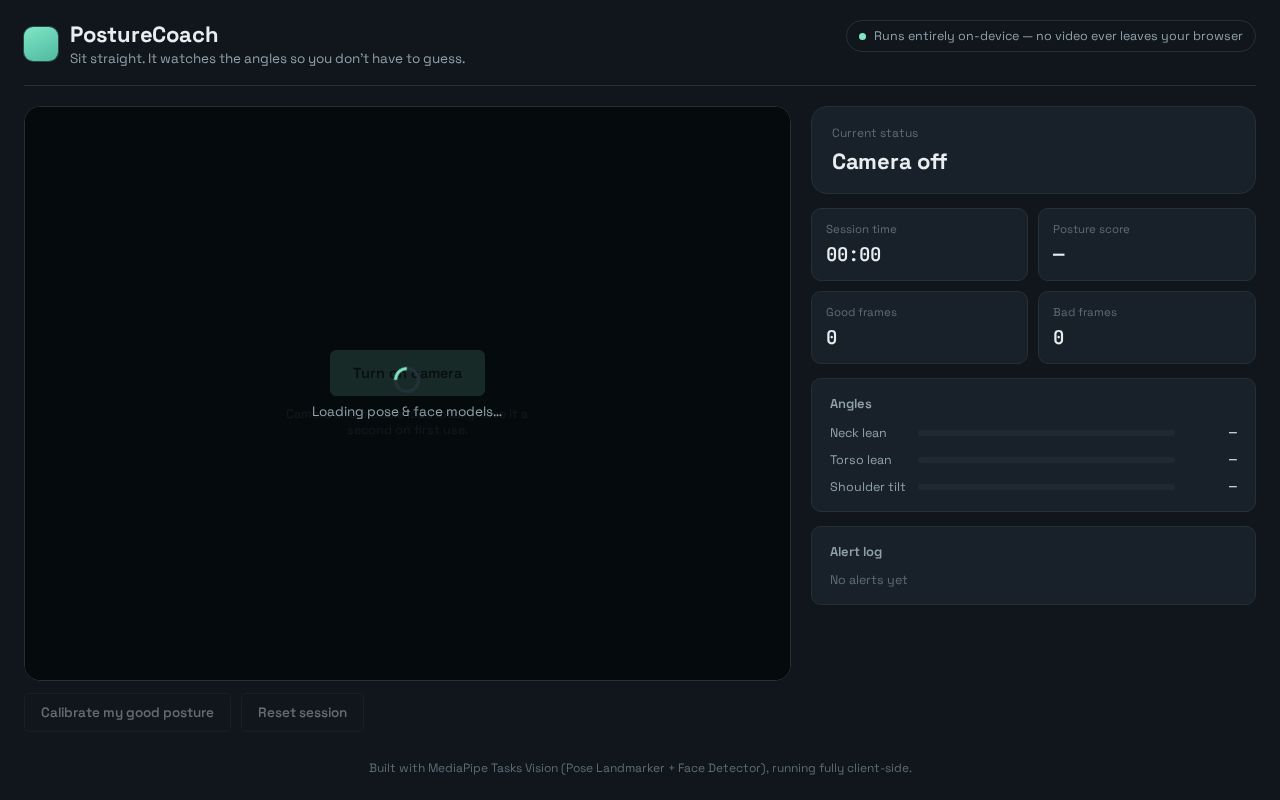The height and width of the screenshot is (800, 1280).
Task: Click the green on-device status dot
Action: (x=862, y=36)
